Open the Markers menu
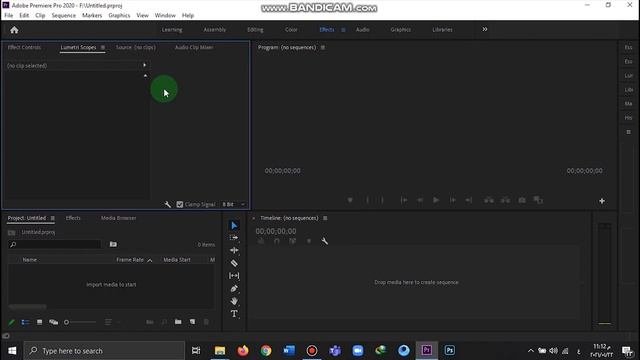Image resolution: width=640 pixels, height=360 pixels. 92,15
